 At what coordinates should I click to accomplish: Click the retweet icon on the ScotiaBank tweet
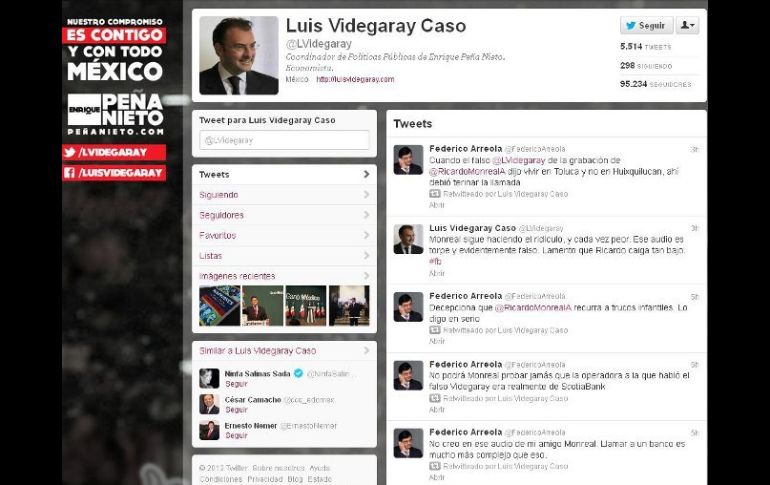point(435,398)
